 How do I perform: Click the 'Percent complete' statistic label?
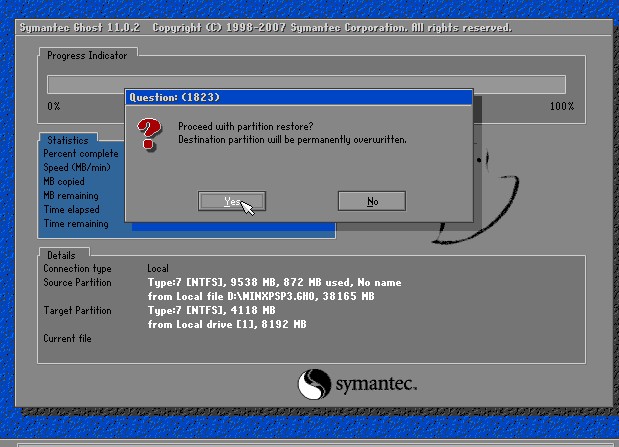tap(81, 154)
